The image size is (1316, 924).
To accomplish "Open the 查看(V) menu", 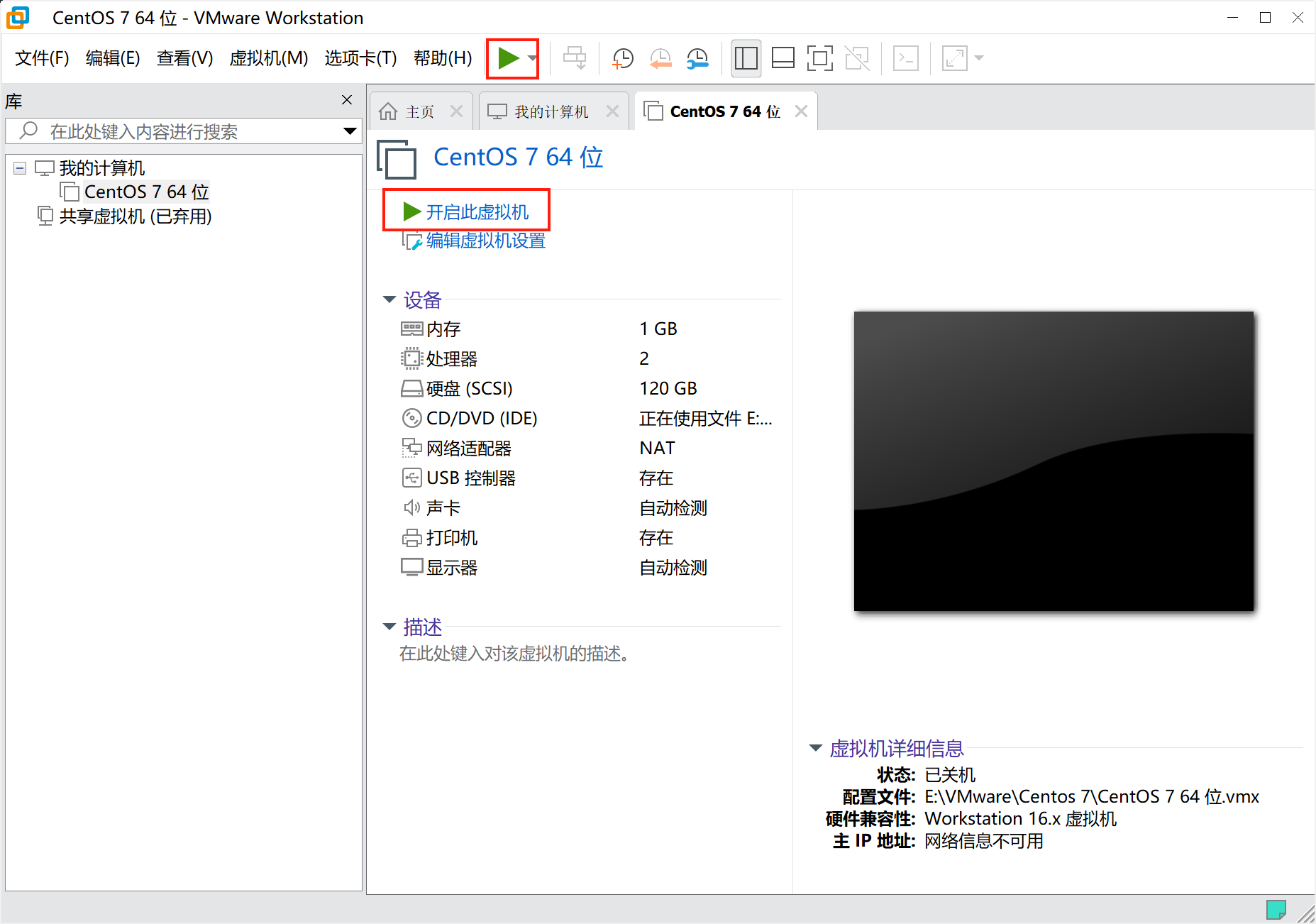I will pyautogui.click(x=184, y=58).
